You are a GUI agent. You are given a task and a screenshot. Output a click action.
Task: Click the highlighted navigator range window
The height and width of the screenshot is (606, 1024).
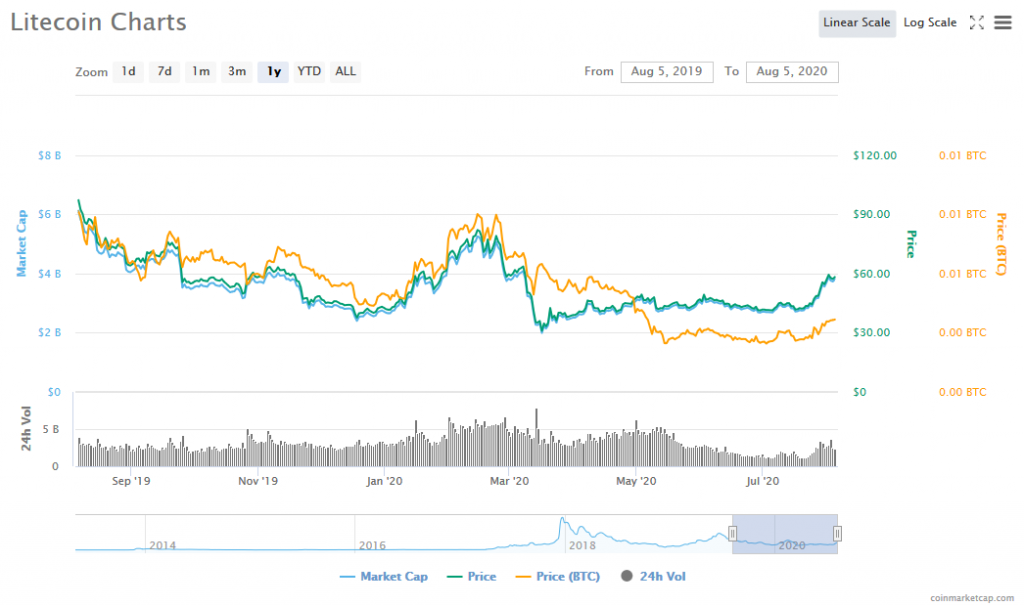pyautogui.click(x=785, y=534)
